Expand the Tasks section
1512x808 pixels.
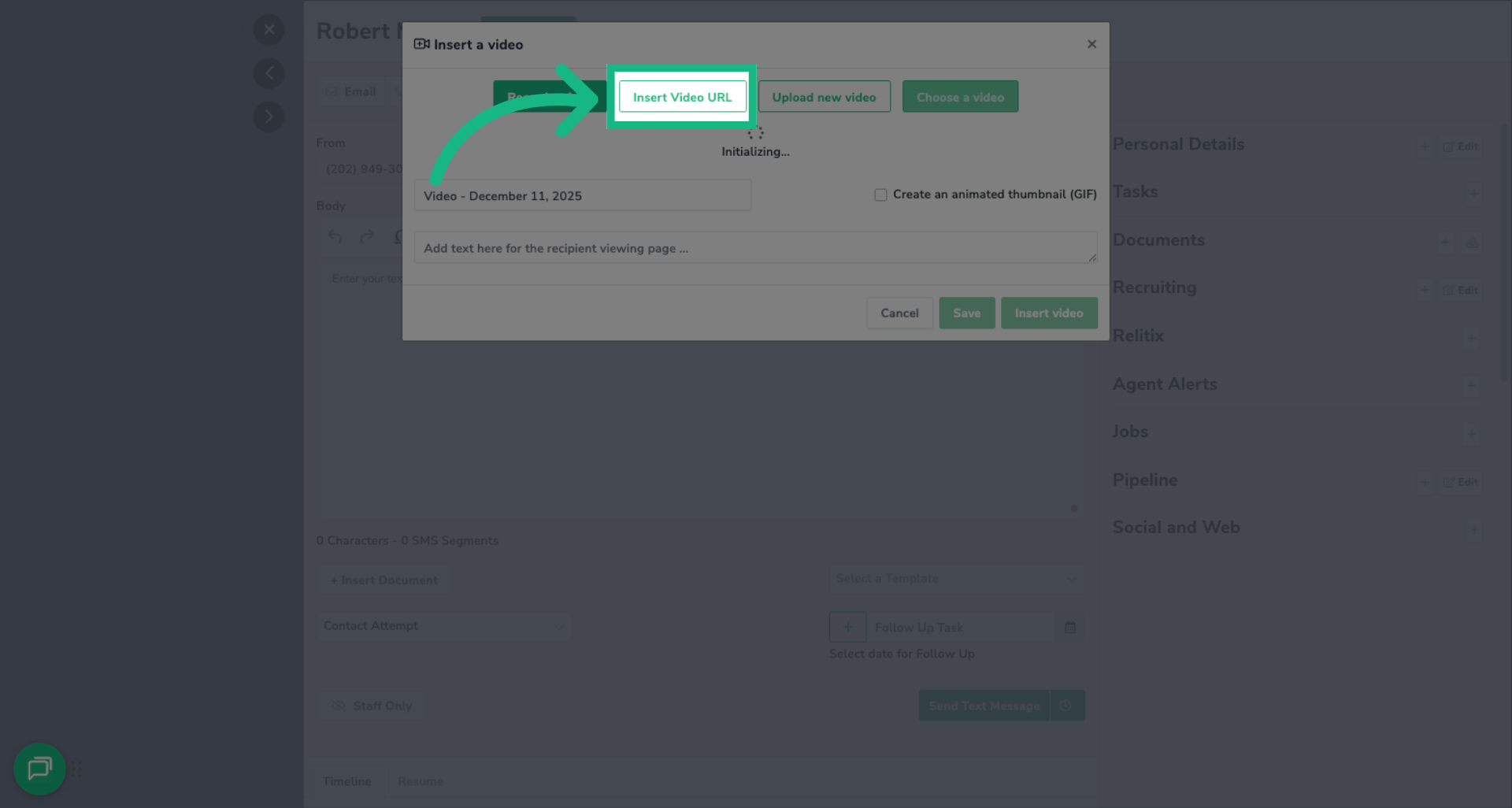[x=1473, y=194]
